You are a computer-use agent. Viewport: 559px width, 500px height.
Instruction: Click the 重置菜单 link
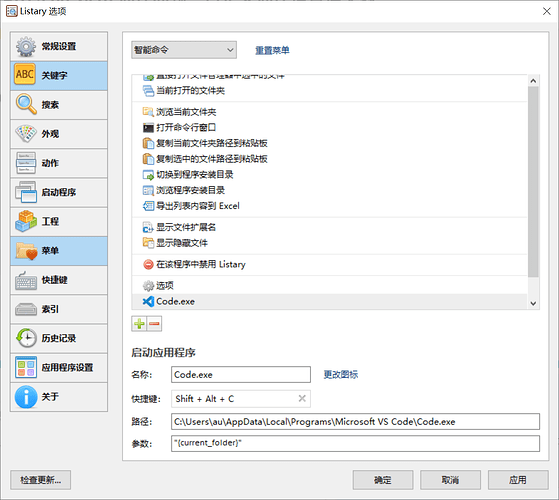pyautogui.click(x=272, y=50)
